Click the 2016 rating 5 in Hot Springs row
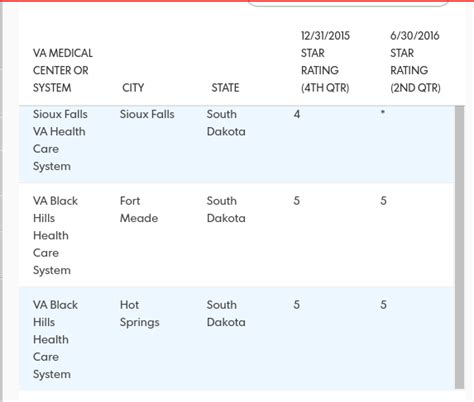 tap(383, 305)
